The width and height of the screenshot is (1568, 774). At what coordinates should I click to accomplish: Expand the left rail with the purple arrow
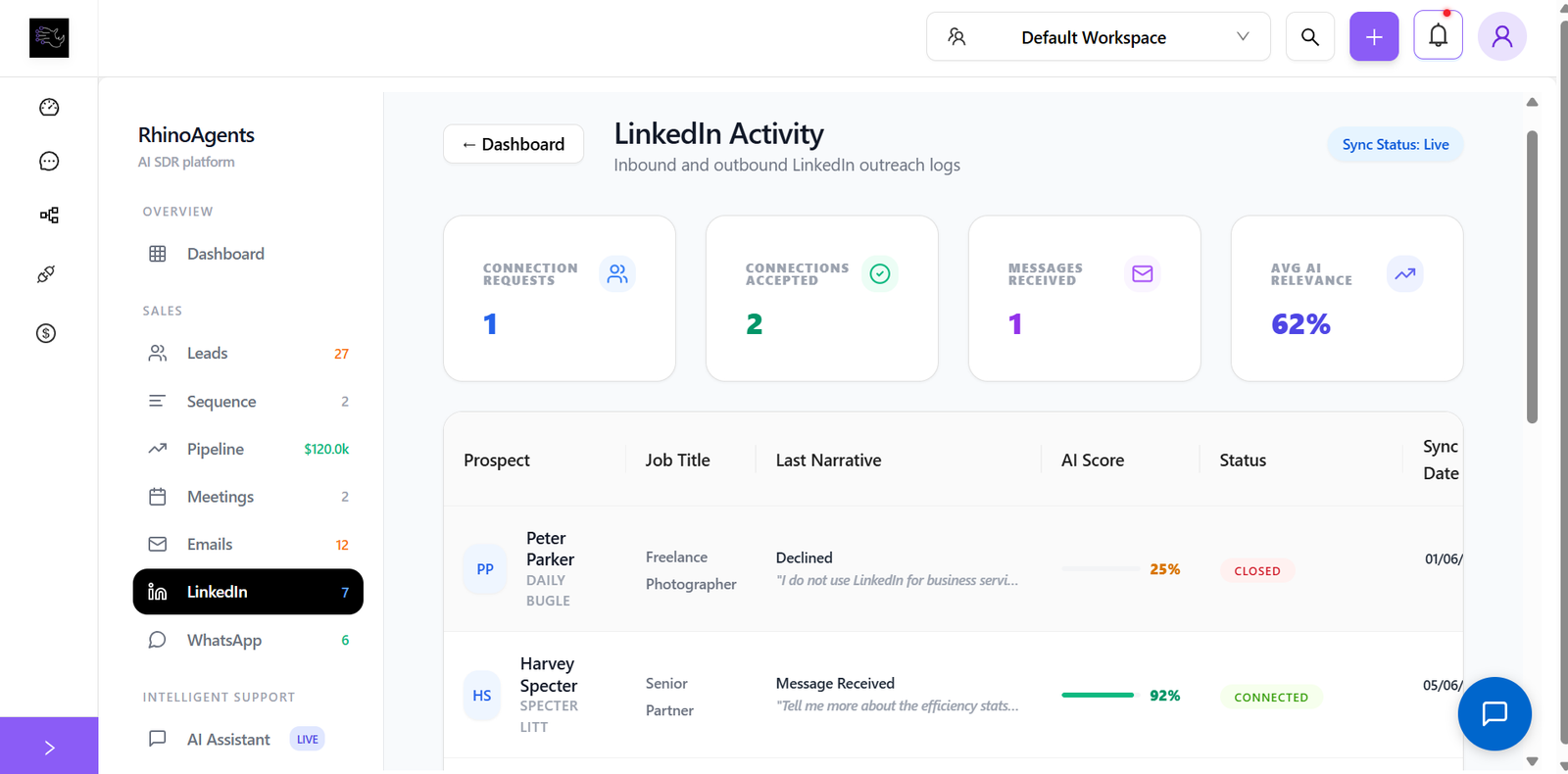tap(49, 747)
